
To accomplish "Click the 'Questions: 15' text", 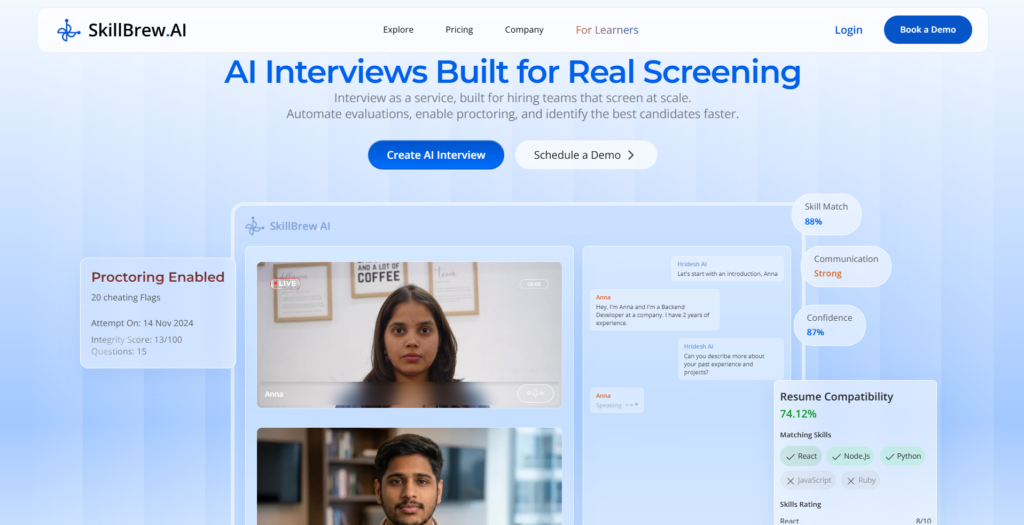I will click(118, 351).
